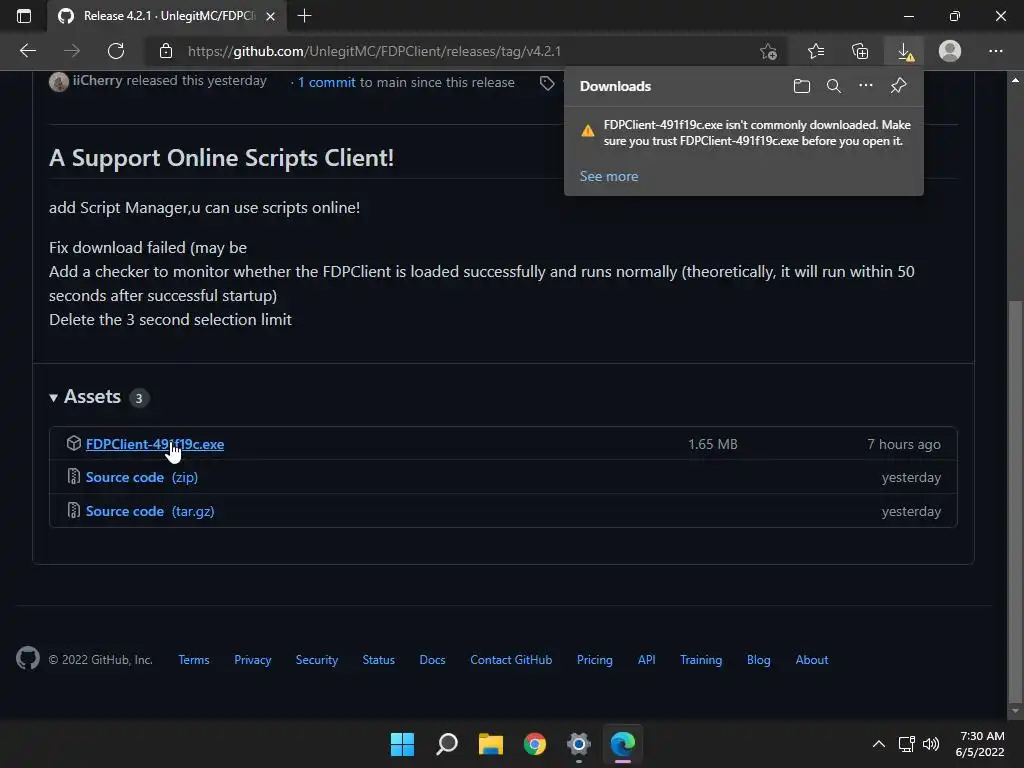Viewport: 1024px width, 768px height.
Task: Click the zip file icon for Source code
Action: [x=74, y=477]
